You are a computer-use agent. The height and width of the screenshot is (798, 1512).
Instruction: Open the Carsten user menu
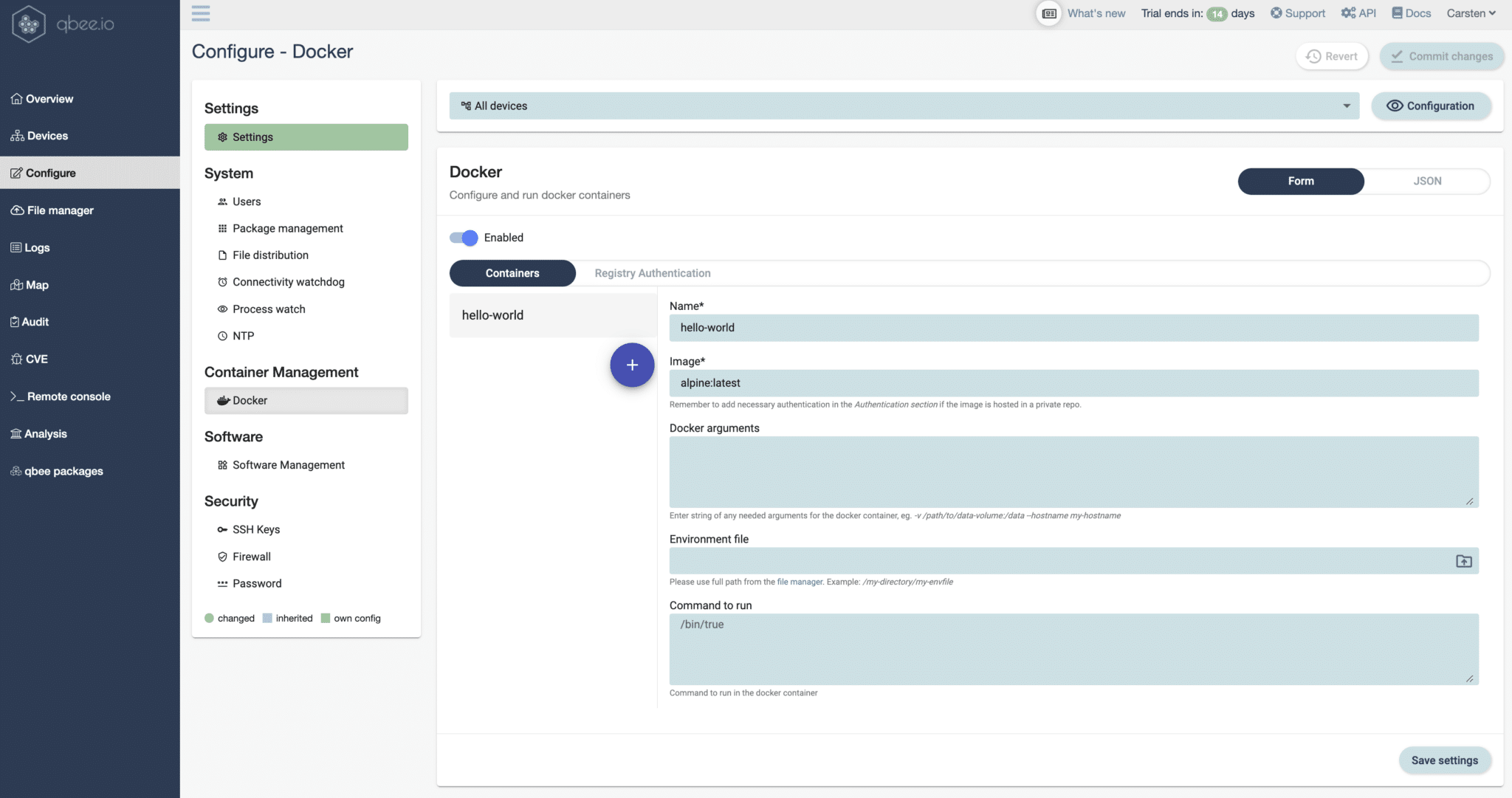pos(1471,13)
